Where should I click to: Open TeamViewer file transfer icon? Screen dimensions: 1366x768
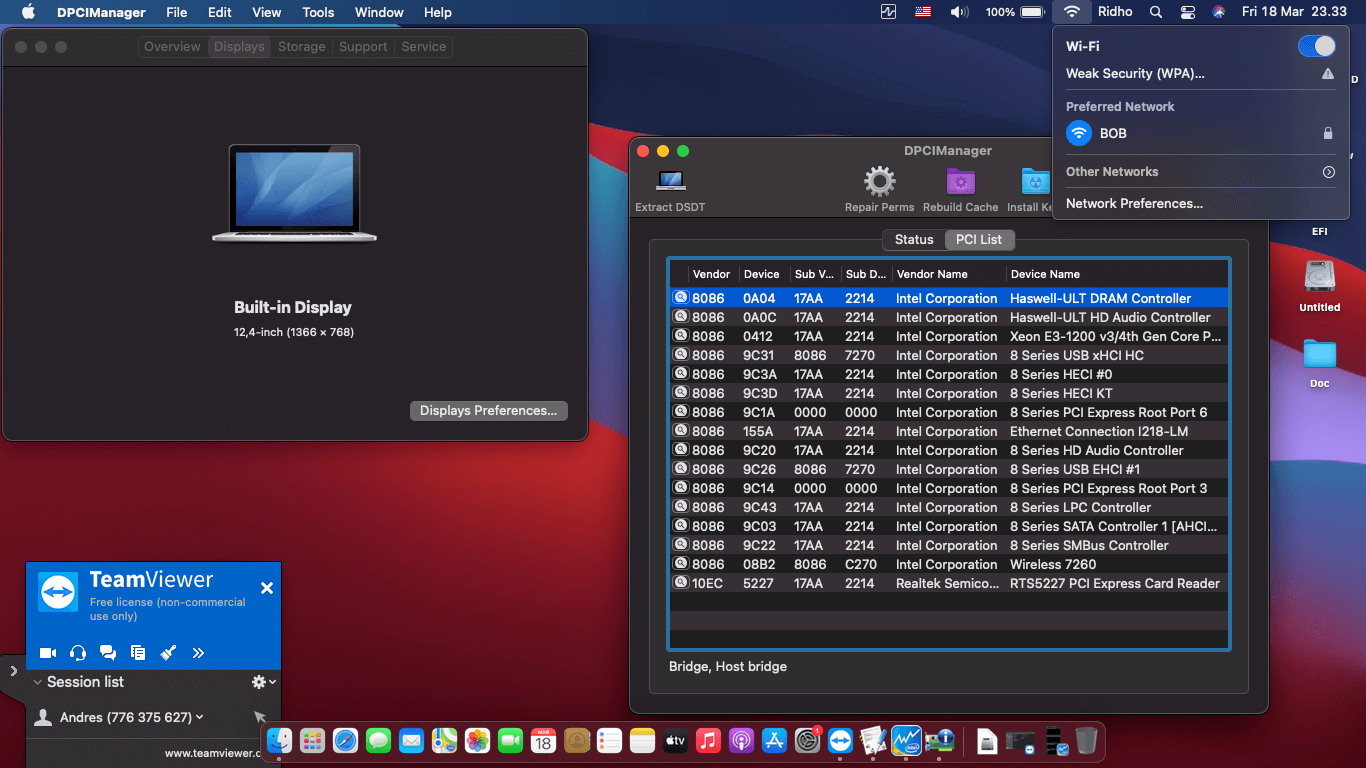[137, 652]
